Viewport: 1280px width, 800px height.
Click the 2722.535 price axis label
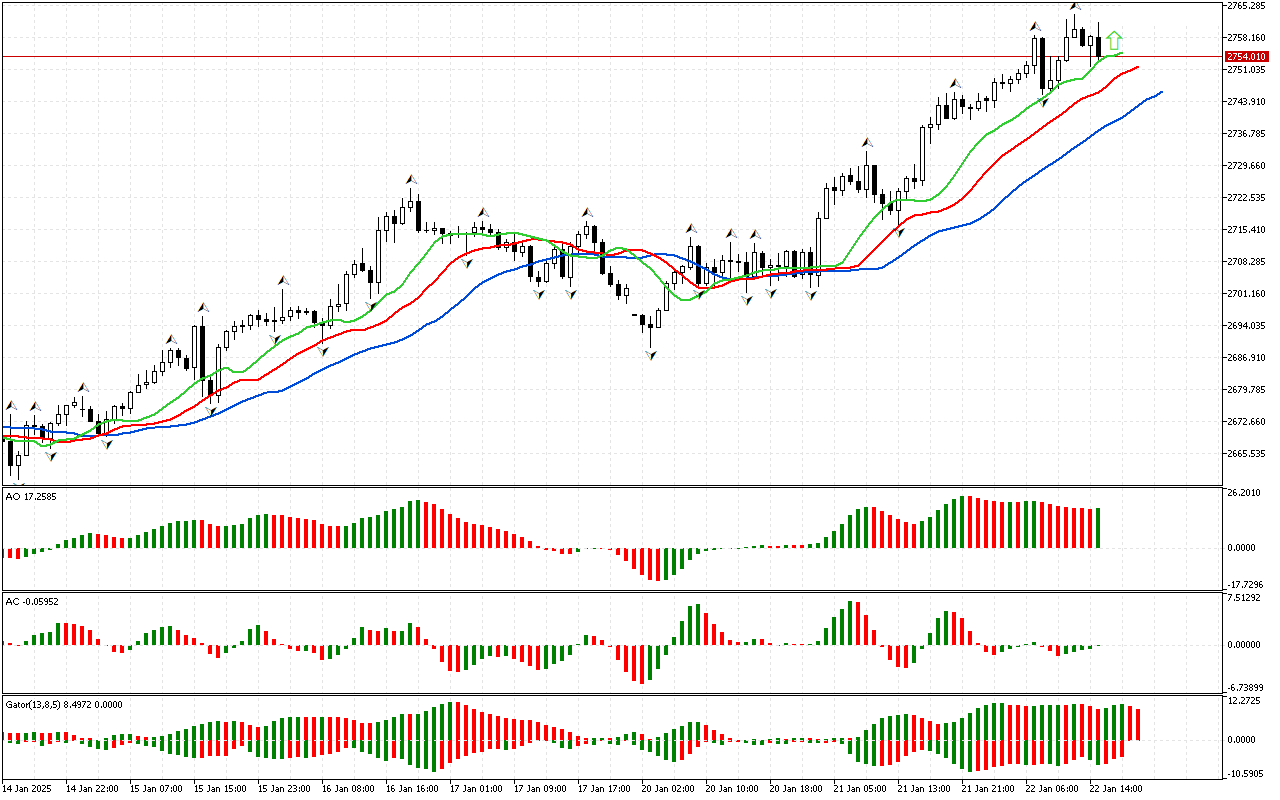point(1246,198)
